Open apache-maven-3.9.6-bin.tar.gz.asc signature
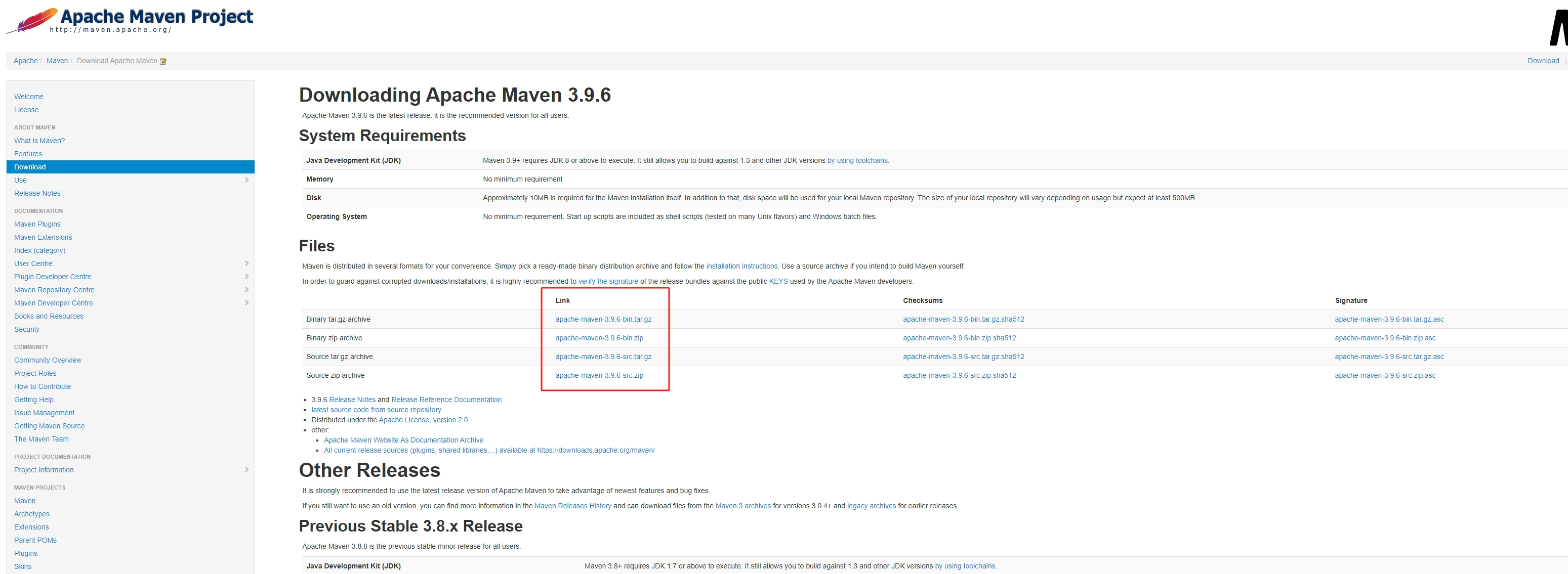 (1389, 319)
